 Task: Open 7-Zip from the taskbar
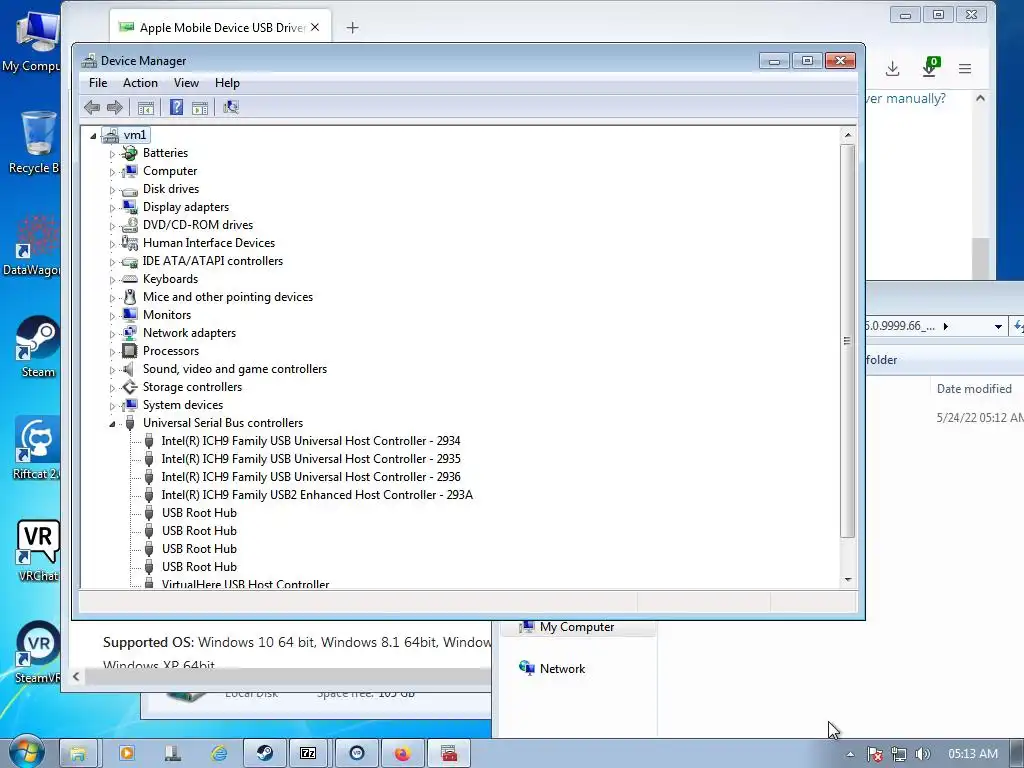pos(308,754)
